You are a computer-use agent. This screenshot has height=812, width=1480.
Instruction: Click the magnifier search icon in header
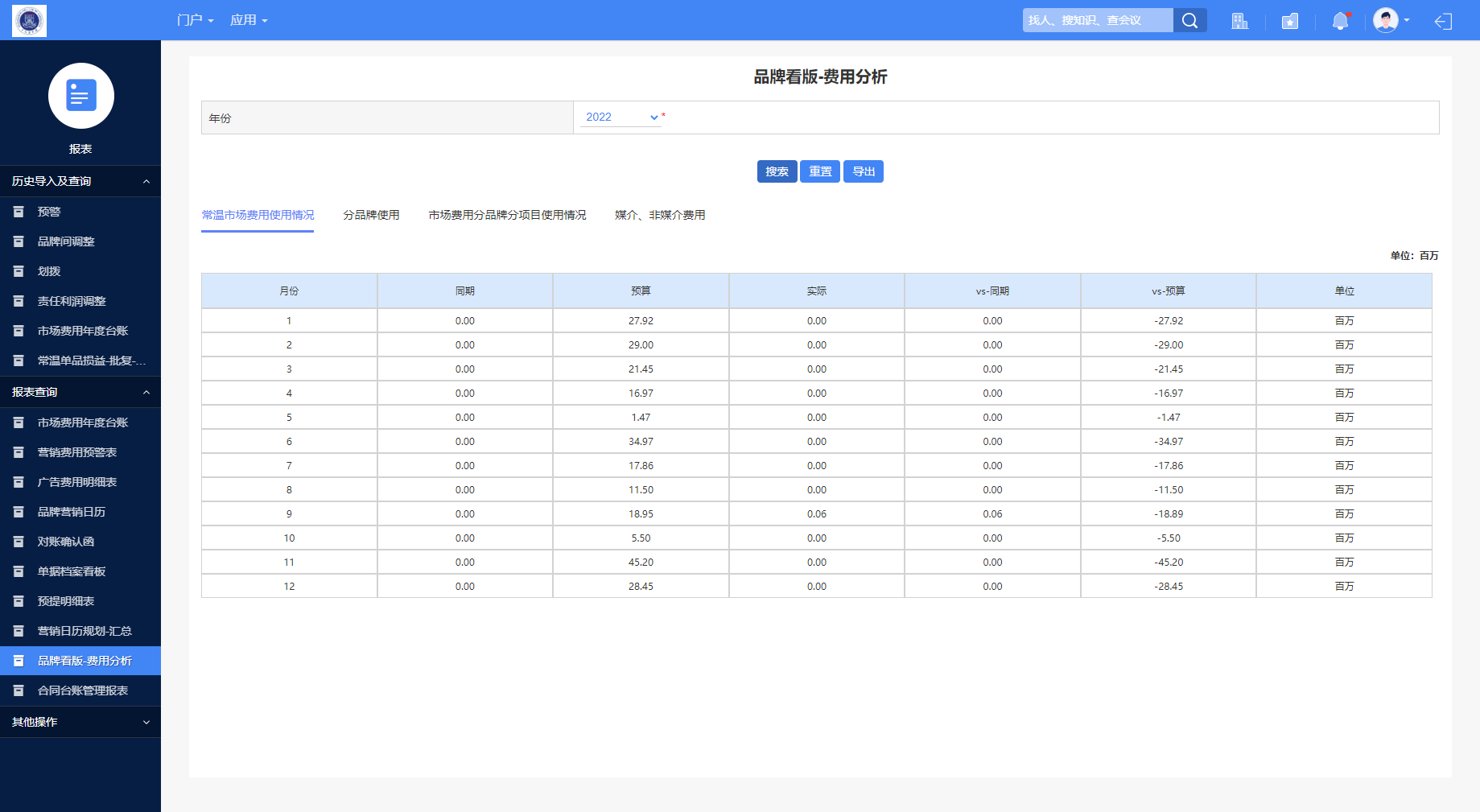1189,21
